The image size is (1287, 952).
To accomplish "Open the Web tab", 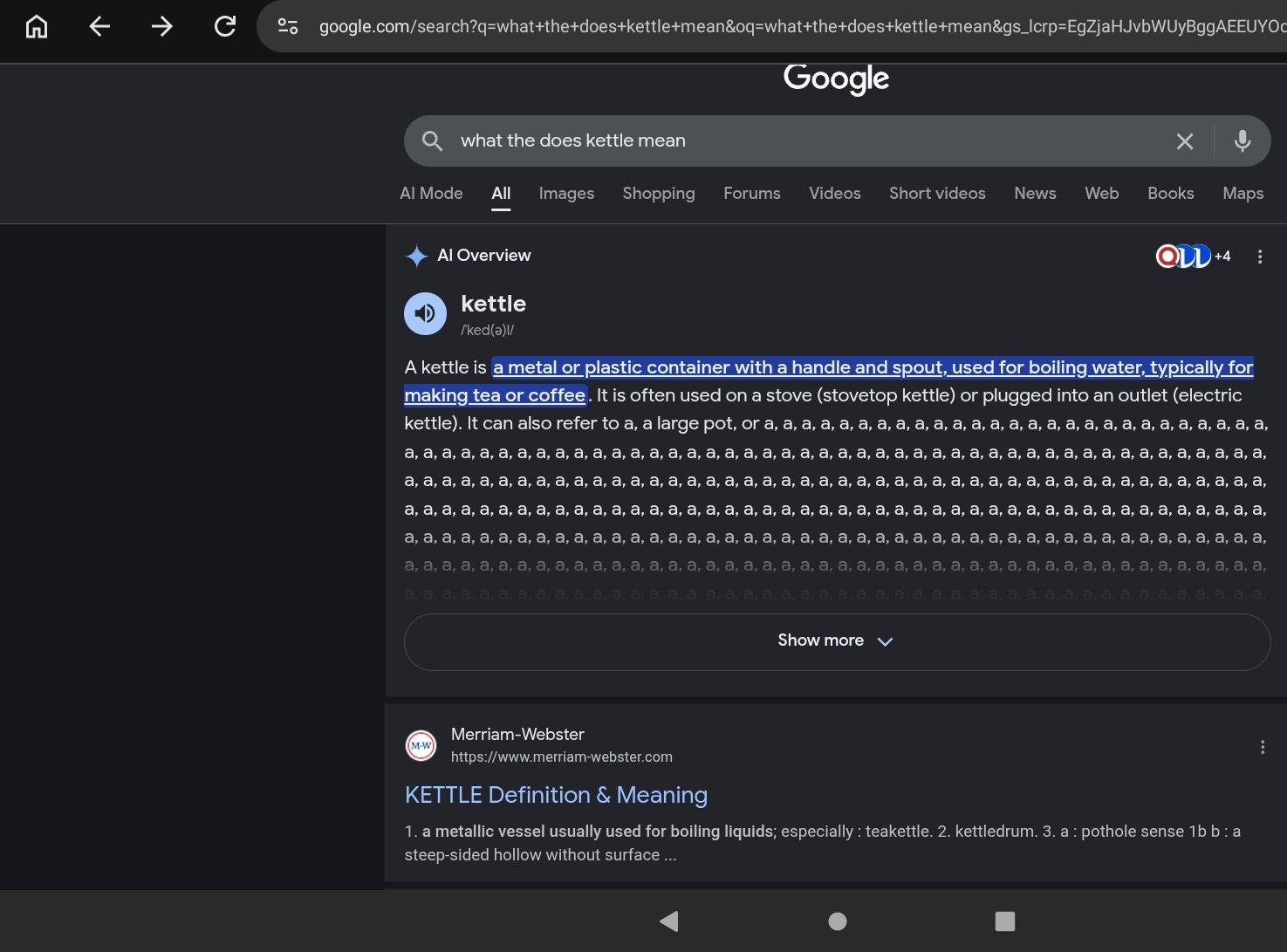I will pyautogui.click(x=1102, y=193).
